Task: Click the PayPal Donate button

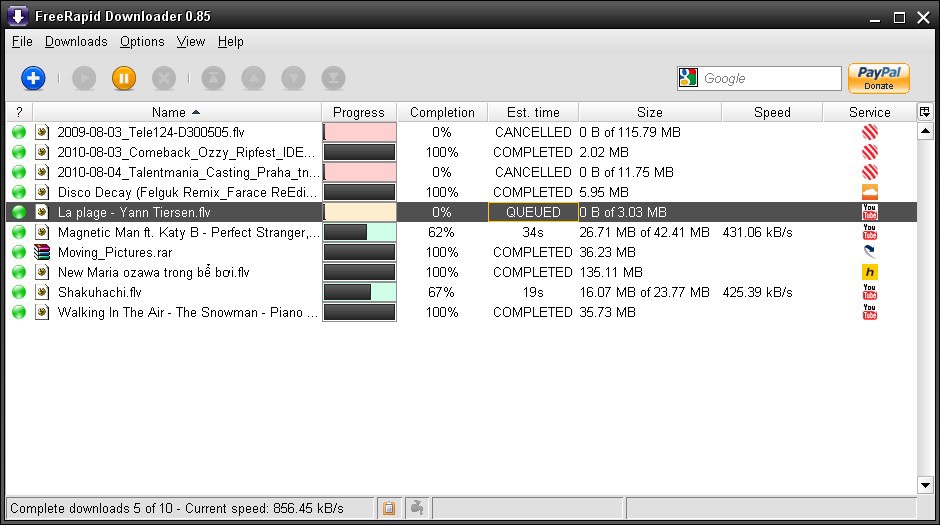Action: click(878, 78)
